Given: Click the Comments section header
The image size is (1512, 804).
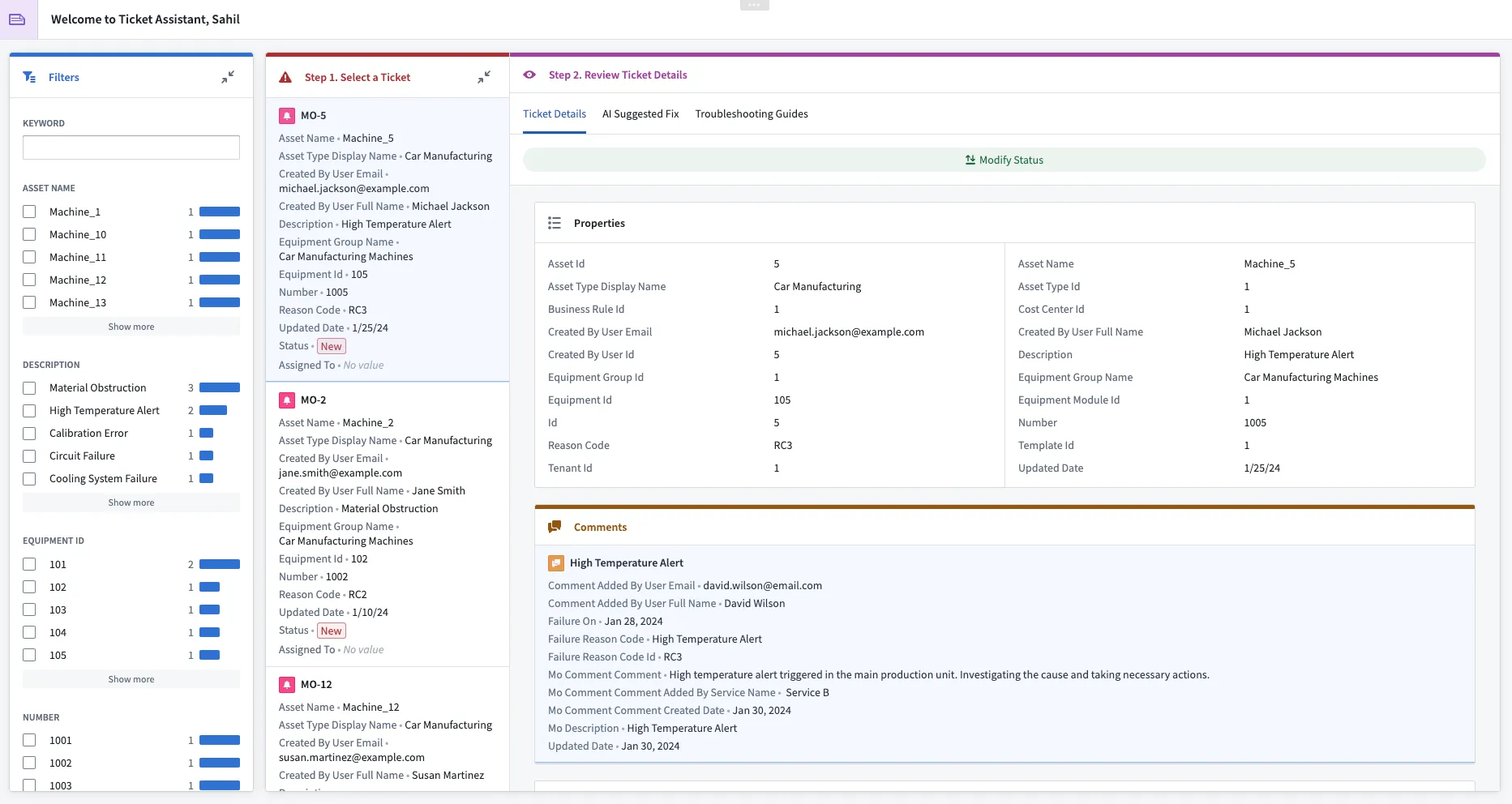Looking at the screenshot, I should 1004,527.
